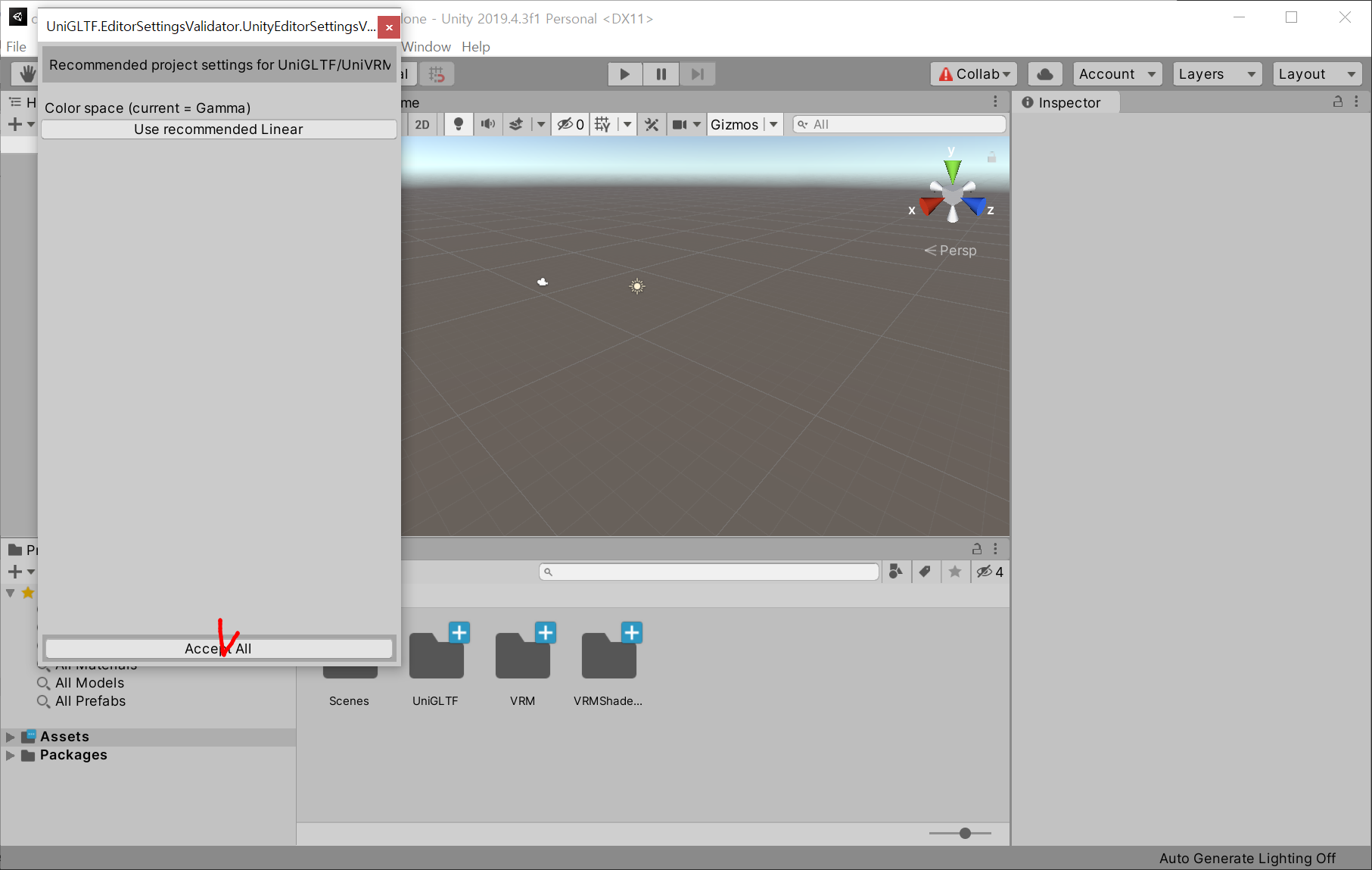Open the Collab dropdown

974,74
